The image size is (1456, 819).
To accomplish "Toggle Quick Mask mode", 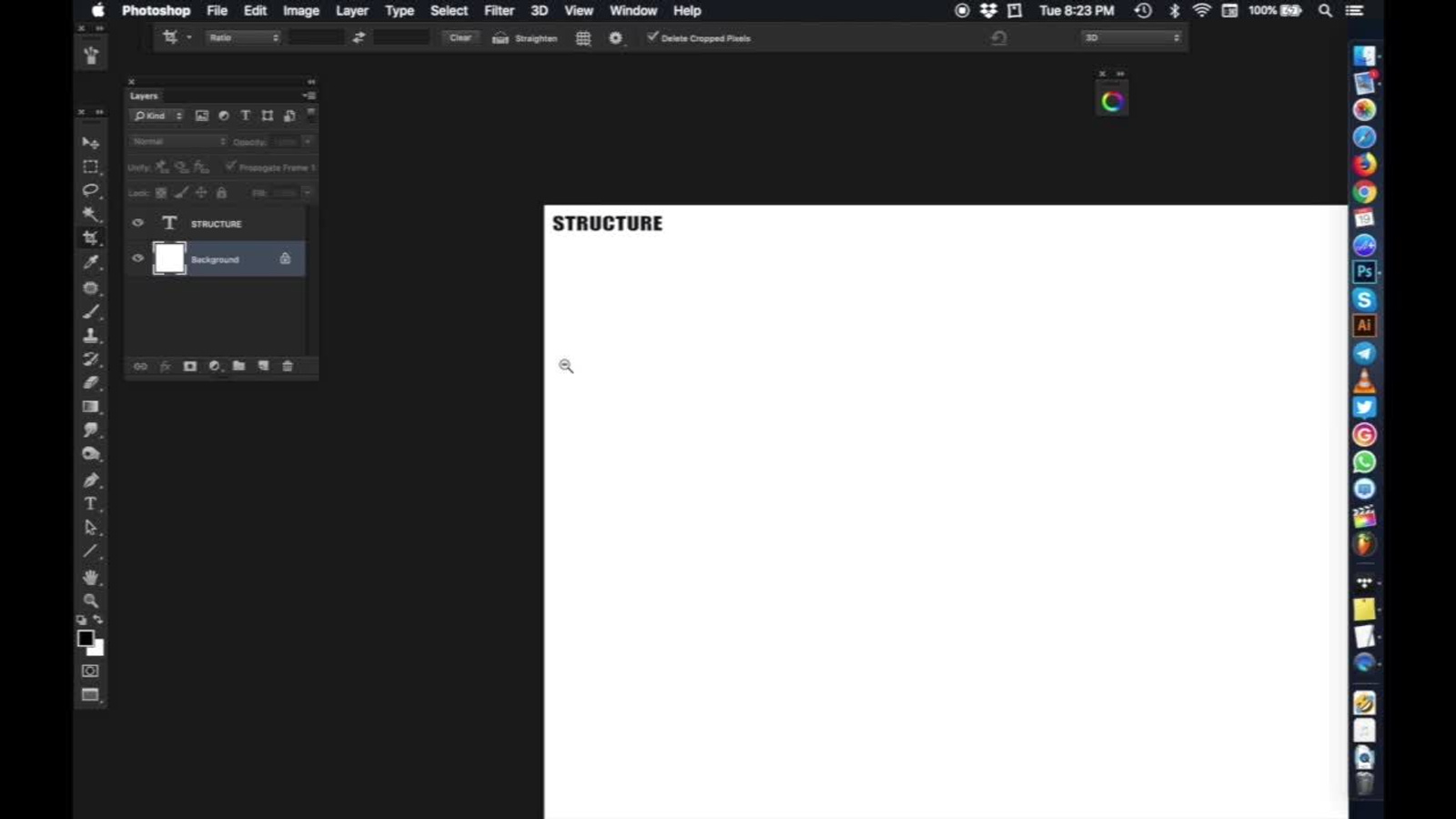I will coord(90,671).
